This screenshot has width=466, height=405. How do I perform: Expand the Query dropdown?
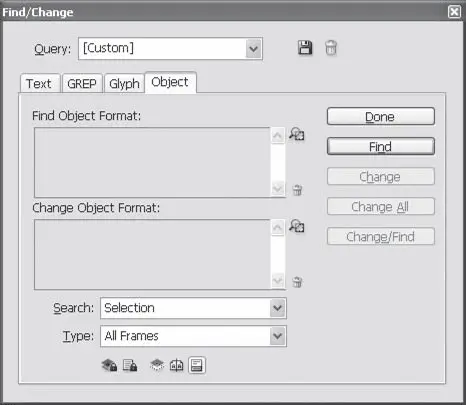(x=253, y=49)
